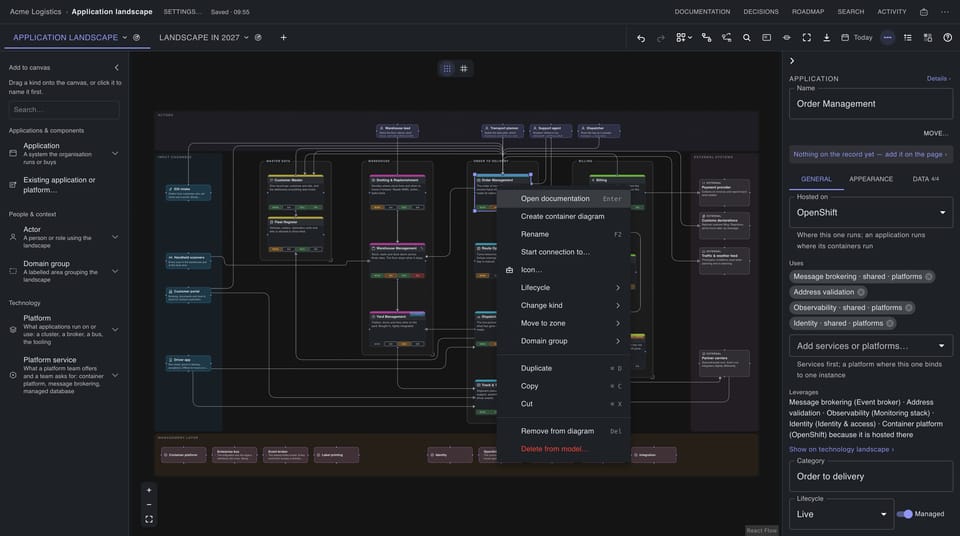The height and width of the screenshot is (536, 960).
Task: Toggle the eye visibility icon in toolbar
Action: point(787,38)
